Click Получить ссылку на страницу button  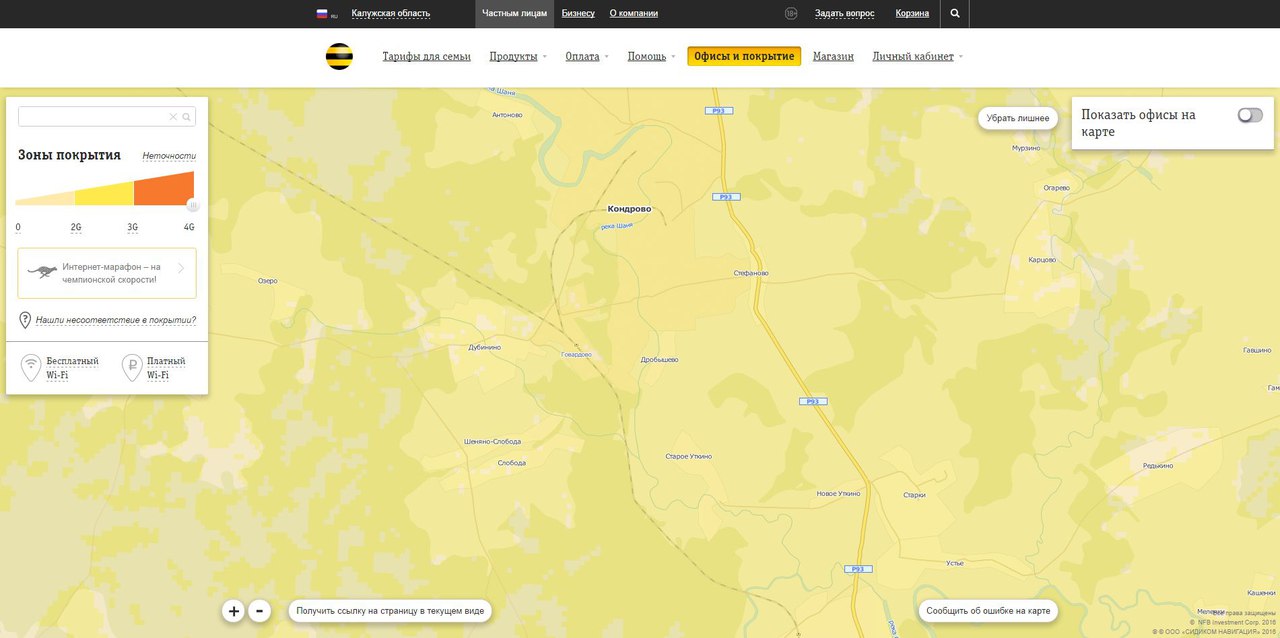(x=390, y=610)
